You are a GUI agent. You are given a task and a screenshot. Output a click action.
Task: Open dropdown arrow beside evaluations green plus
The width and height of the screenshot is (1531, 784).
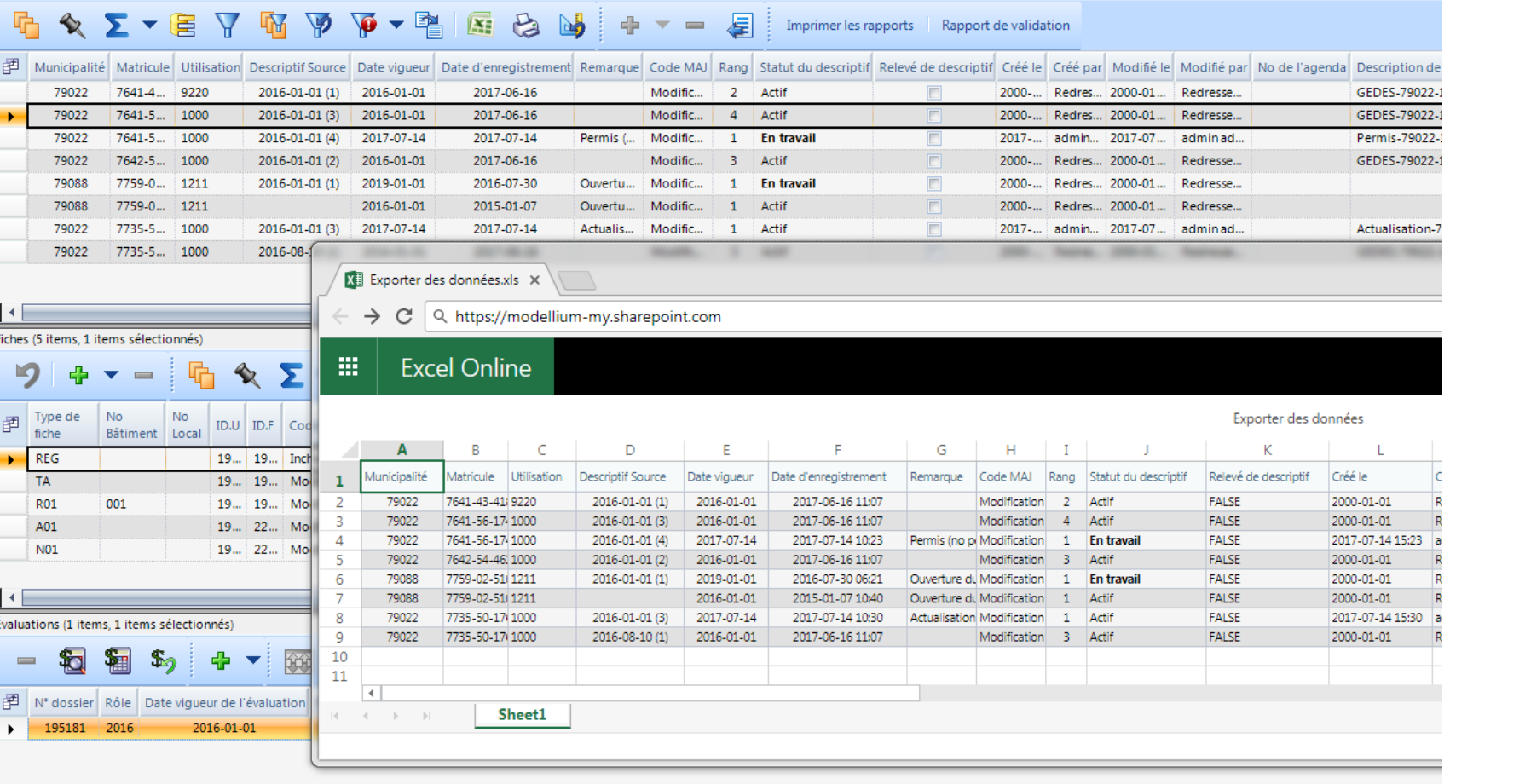point(252,660)
